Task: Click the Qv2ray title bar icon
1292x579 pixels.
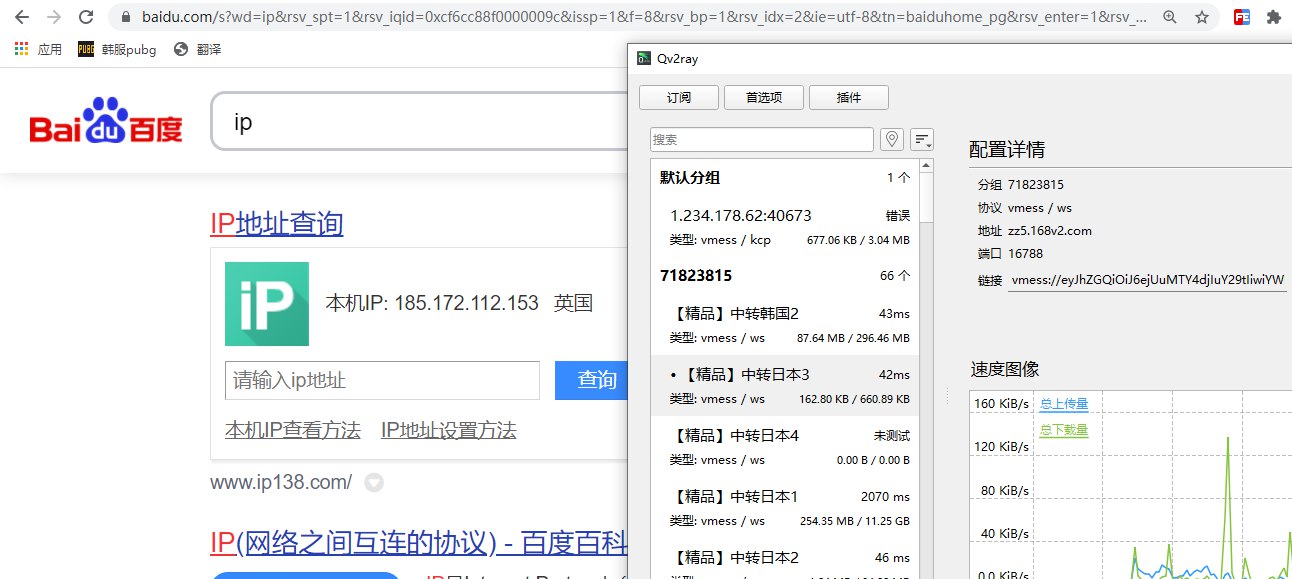Action: tap(645, 58)
